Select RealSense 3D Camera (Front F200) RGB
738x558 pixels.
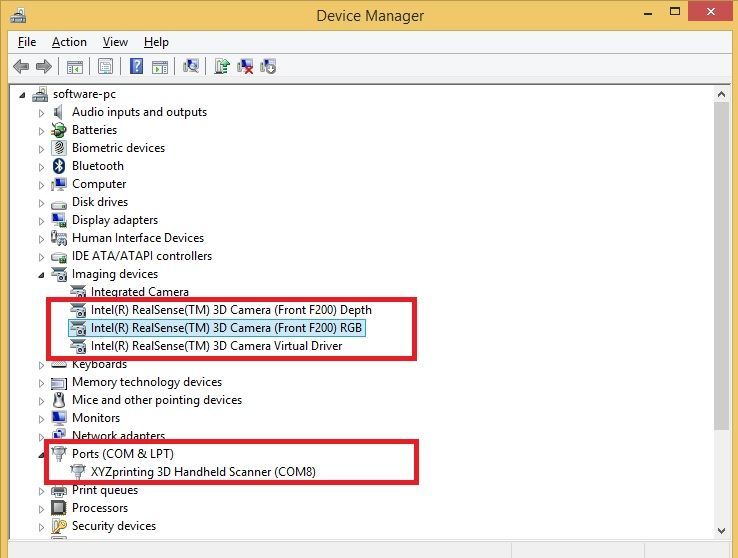226,327
